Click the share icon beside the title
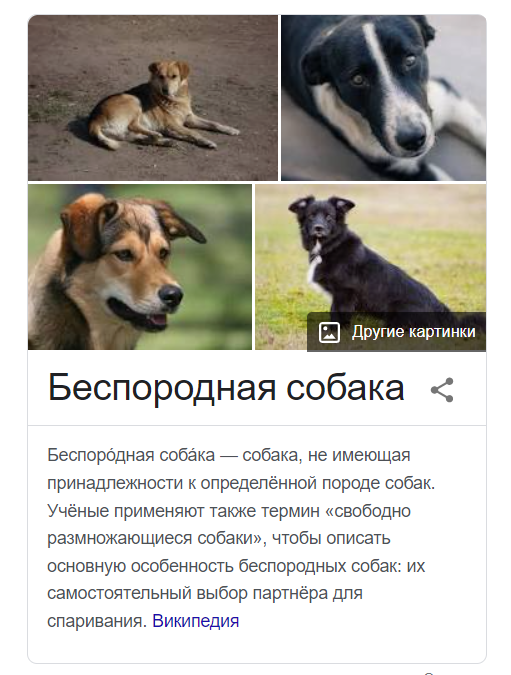This screenshot has width=511, height=675. point(442,390)
